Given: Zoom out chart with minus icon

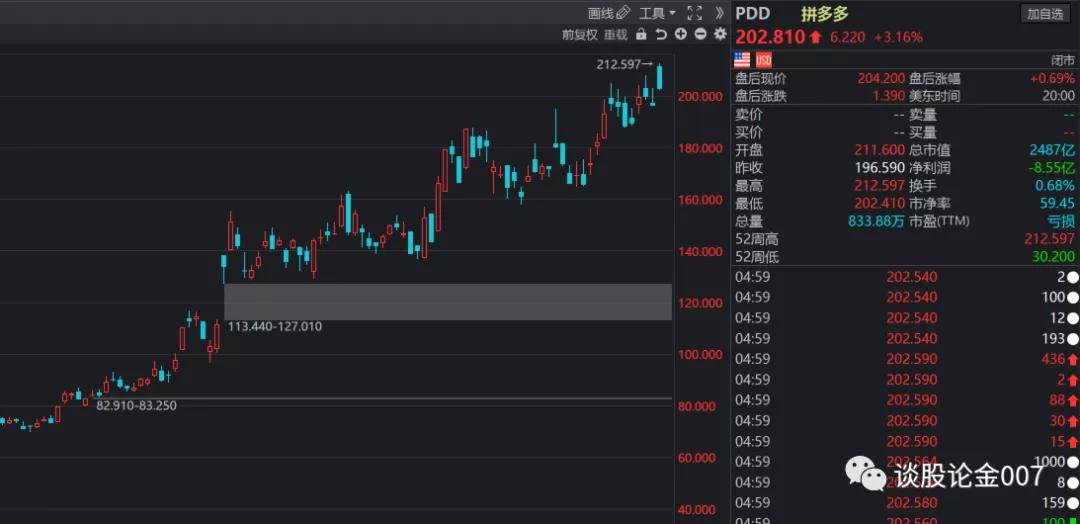Looking at the screenshot, I should click(x=700, y=34).
